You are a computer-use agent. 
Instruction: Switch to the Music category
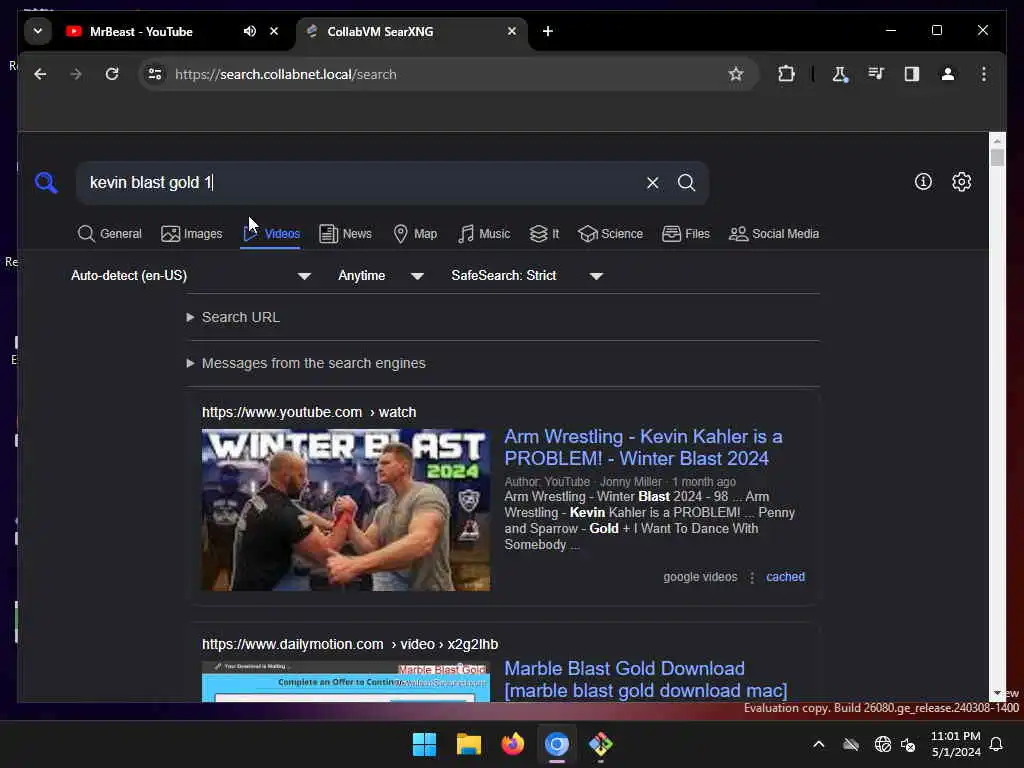pos(484,234)
